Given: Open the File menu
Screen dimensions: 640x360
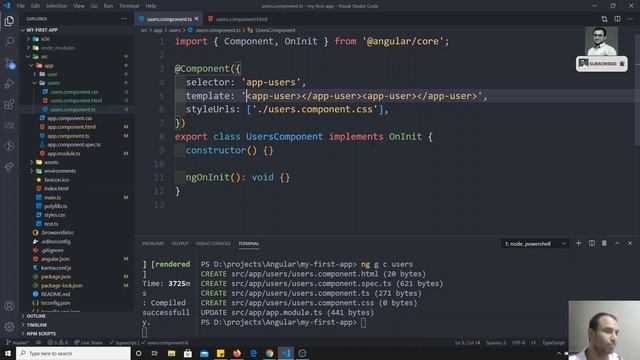Looking at the screenshot, I should point(21,6).
